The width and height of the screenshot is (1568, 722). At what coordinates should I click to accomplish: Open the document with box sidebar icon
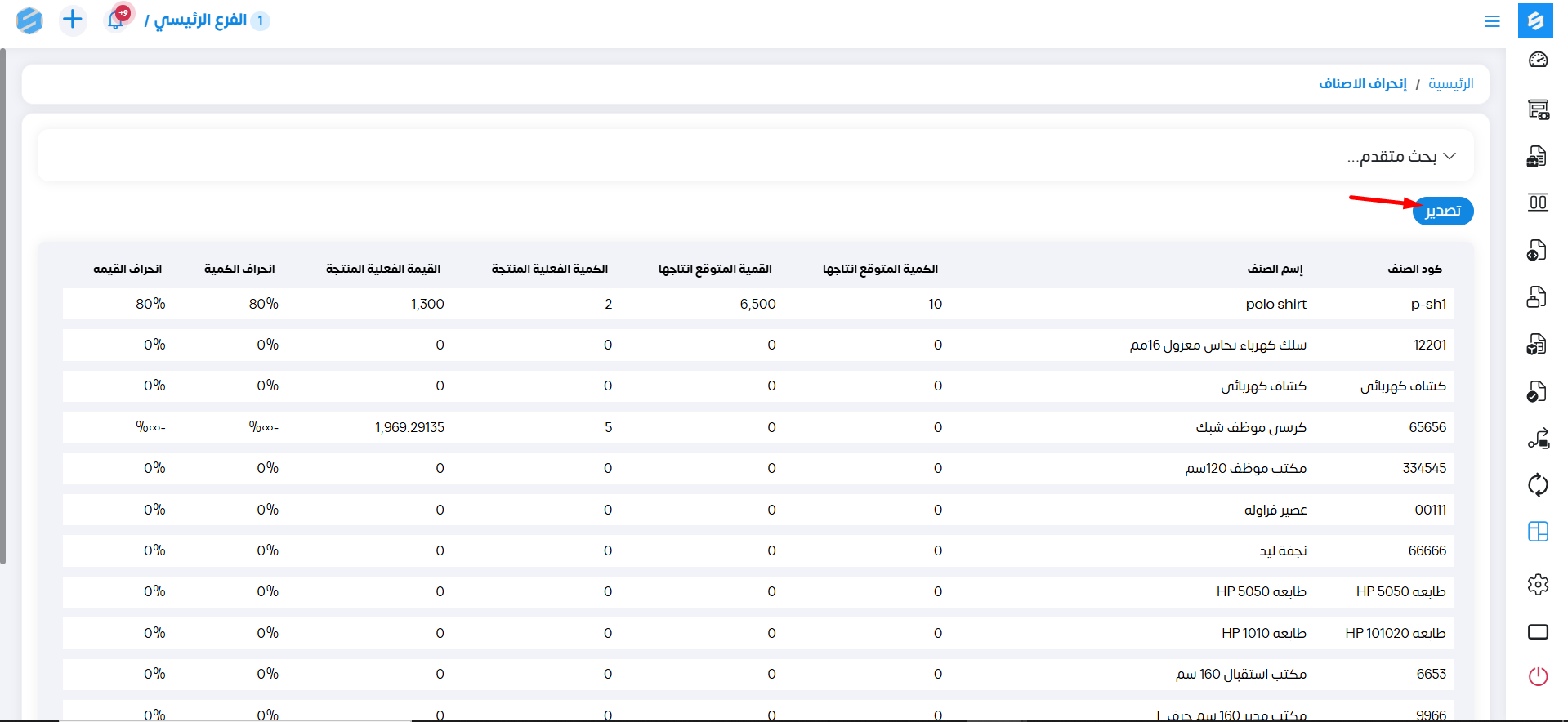[x=1537, y=344]
